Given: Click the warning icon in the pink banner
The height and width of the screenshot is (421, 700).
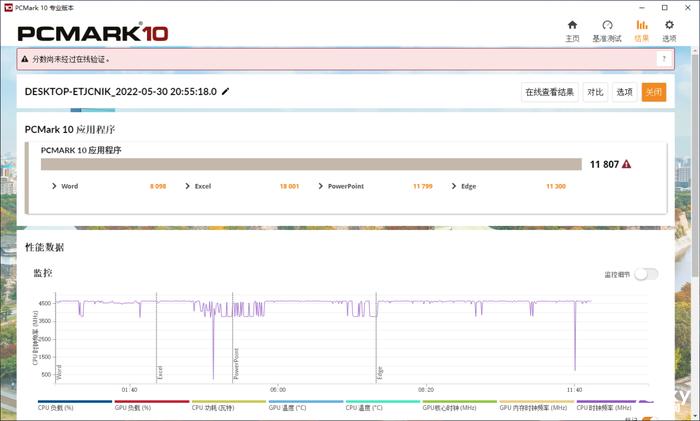Looking at the screenshot, I should (x=25, y=59).
